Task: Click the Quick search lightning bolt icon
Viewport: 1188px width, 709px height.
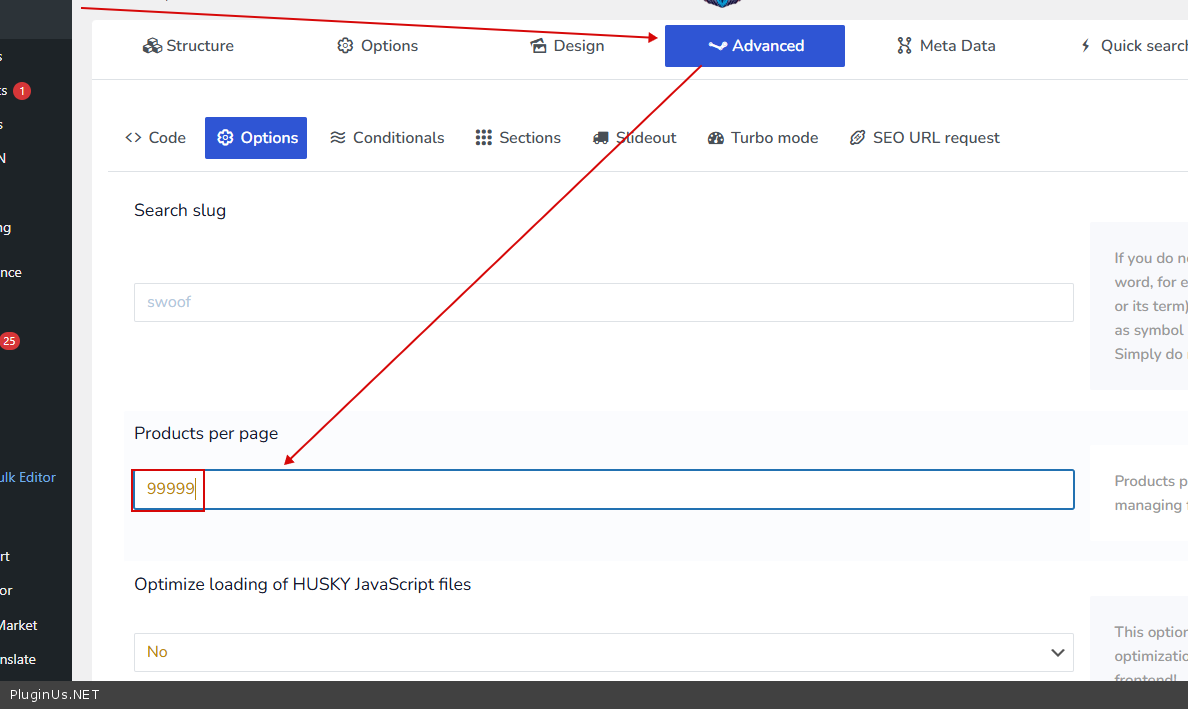Action: coord(1085,46)
